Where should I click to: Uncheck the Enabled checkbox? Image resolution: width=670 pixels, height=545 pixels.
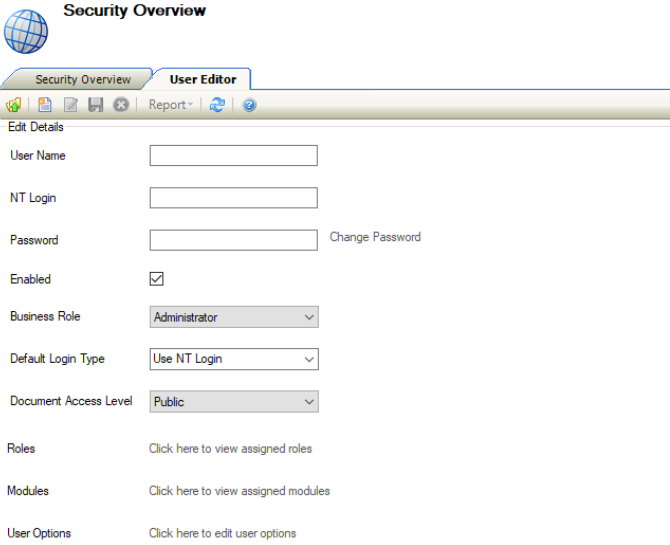point(156,279)
